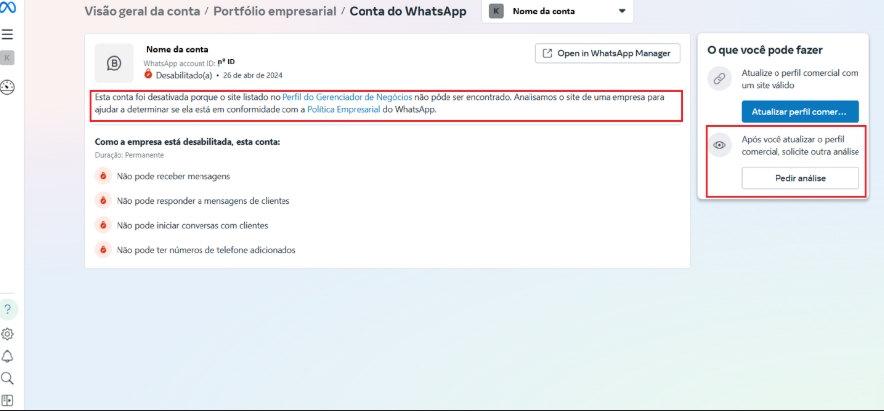Click Open in WhatsApp Manager button

click(x=608, y=54)
